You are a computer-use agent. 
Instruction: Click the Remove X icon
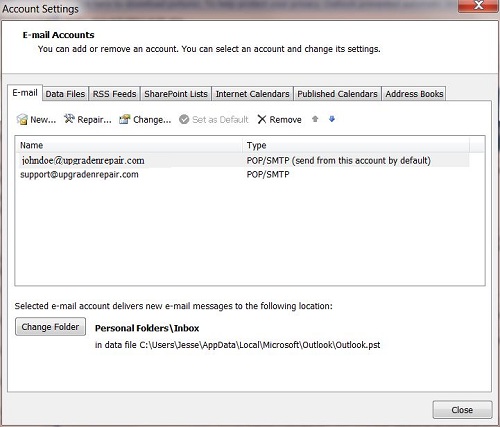pos(262,119)
